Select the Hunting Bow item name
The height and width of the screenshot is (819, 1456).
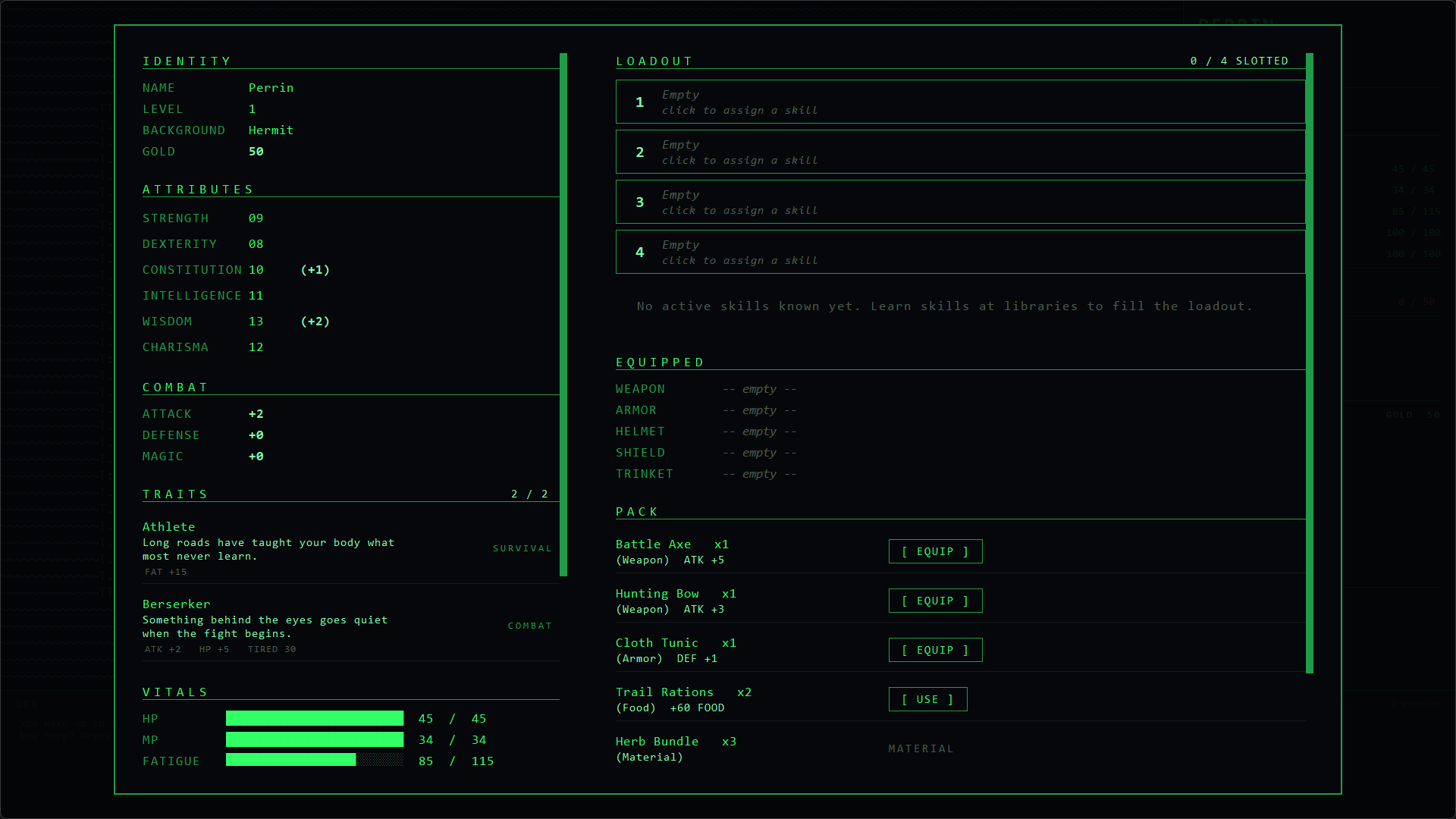click(x=657, y=594)
